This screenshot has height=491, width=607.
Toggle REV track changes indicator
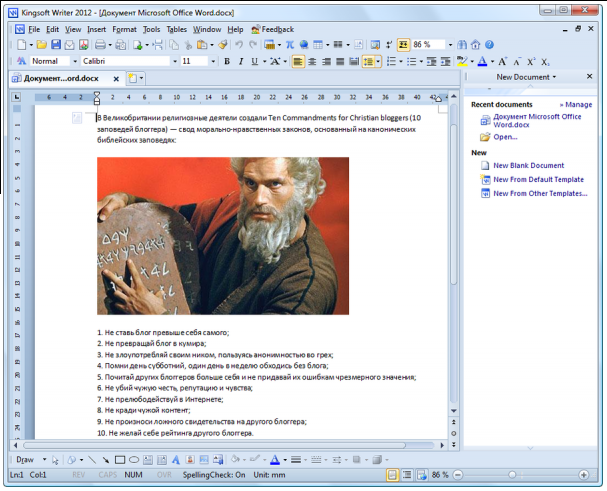tap(77, 474)
